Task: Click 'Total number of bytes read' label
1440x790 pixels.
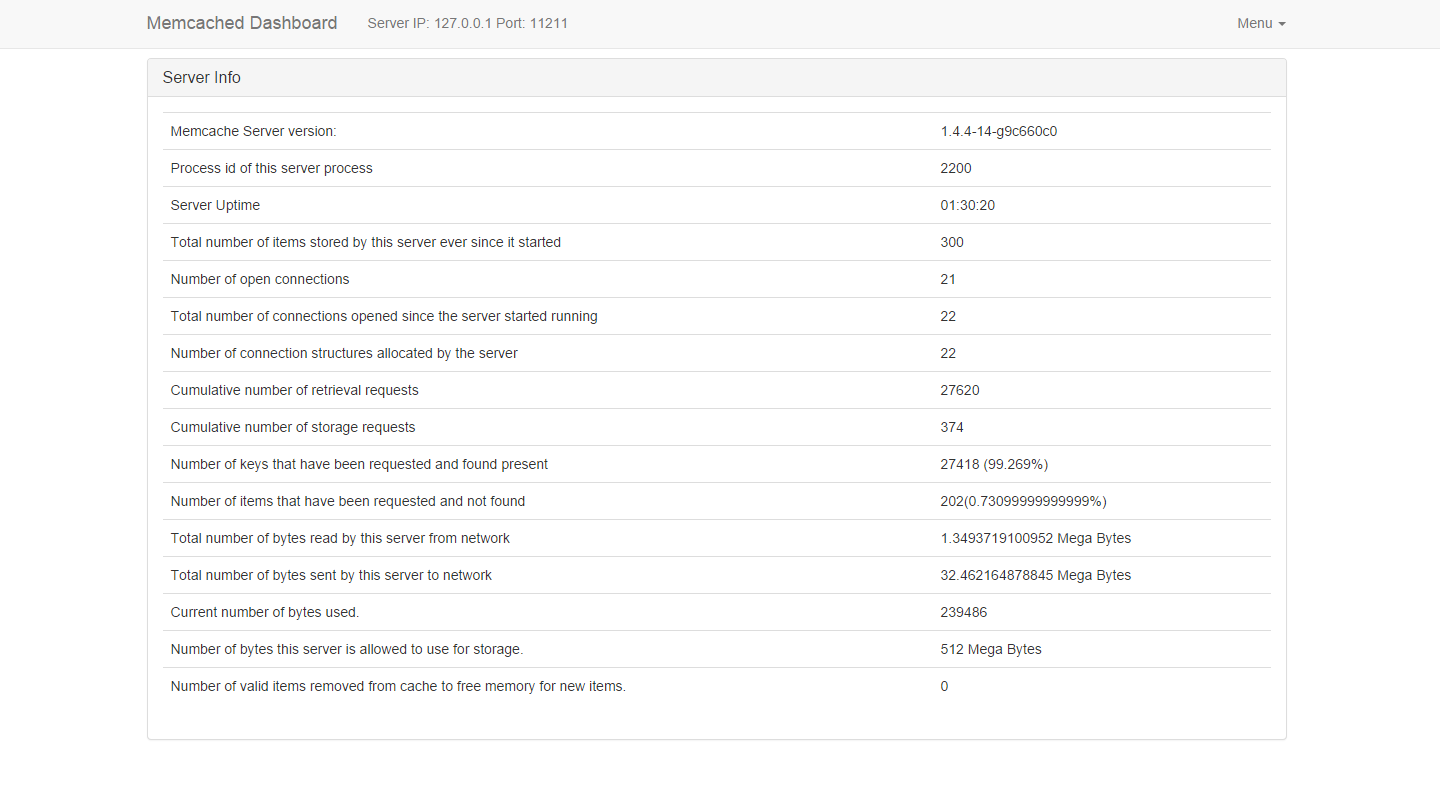Action: coord(340,538)
